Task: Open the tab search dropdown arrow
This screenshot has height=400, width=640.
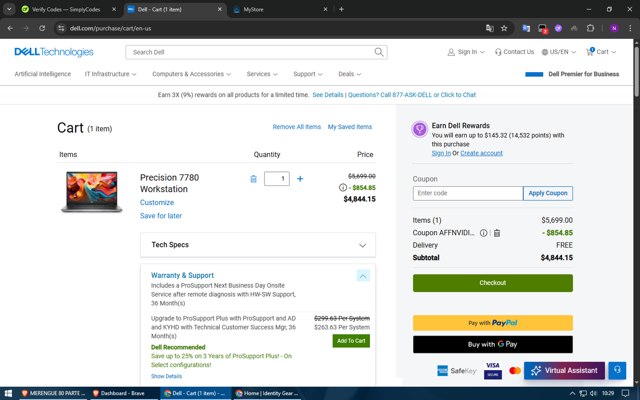Action: [9, 9]
